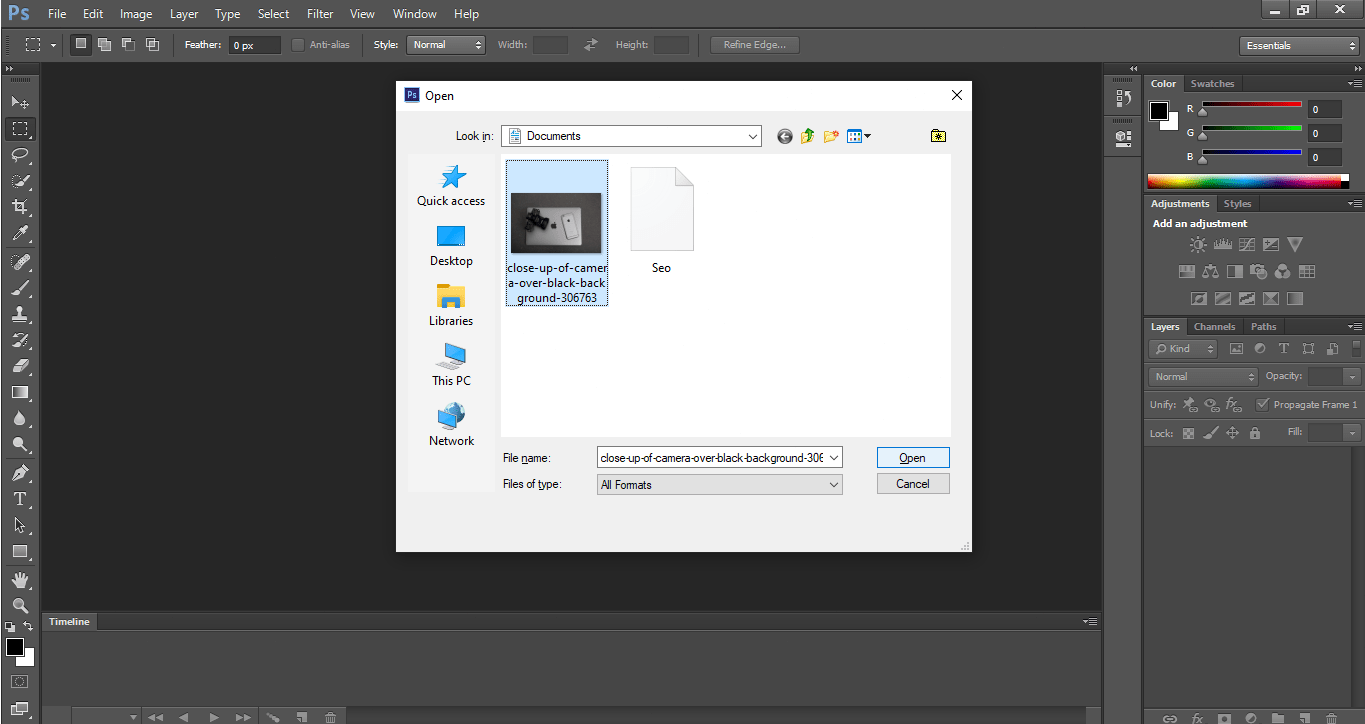Screen dimensions: 1365x724
Task: Create a new folder in the Open dialog
Action: click(831, 135)
